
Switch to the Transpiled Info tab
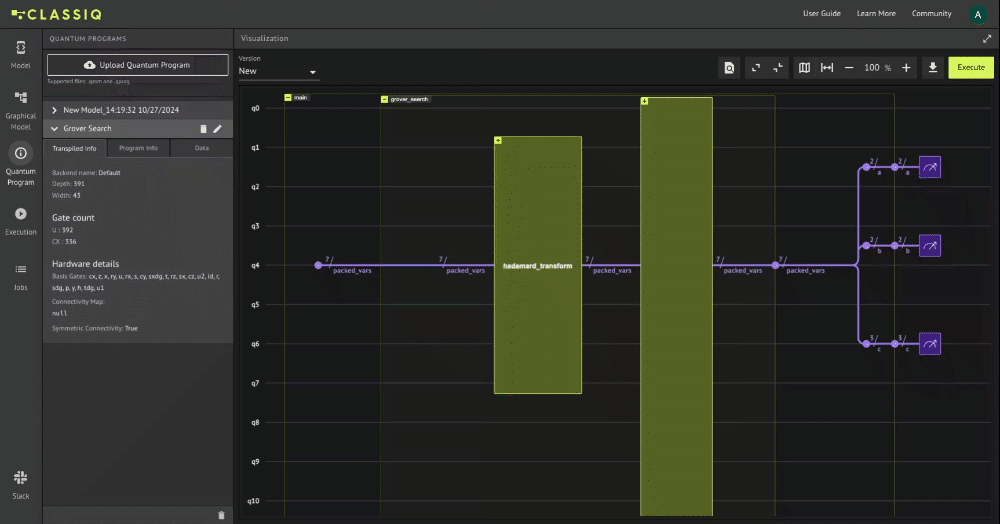[75, 148]
